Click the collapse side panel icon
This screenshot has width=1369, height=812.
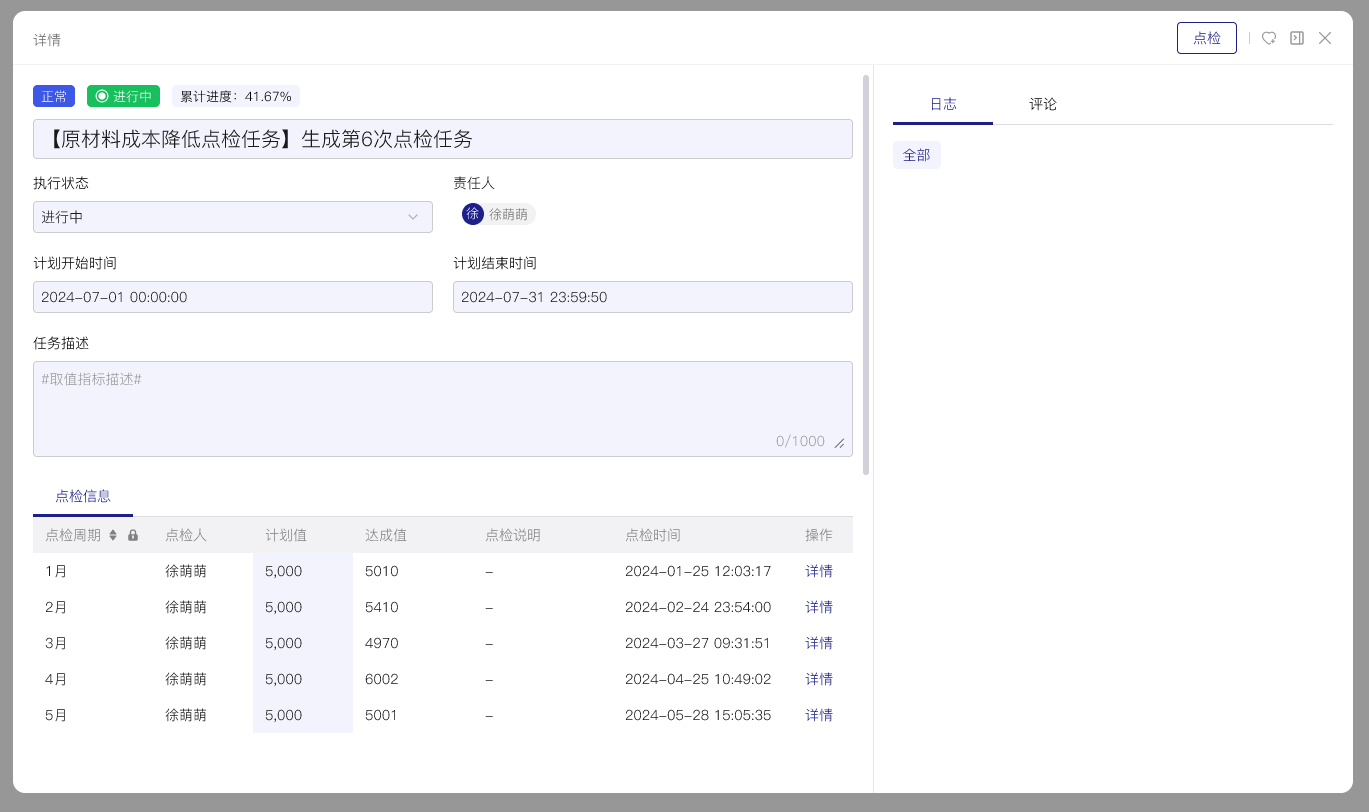pos(1297,38)
